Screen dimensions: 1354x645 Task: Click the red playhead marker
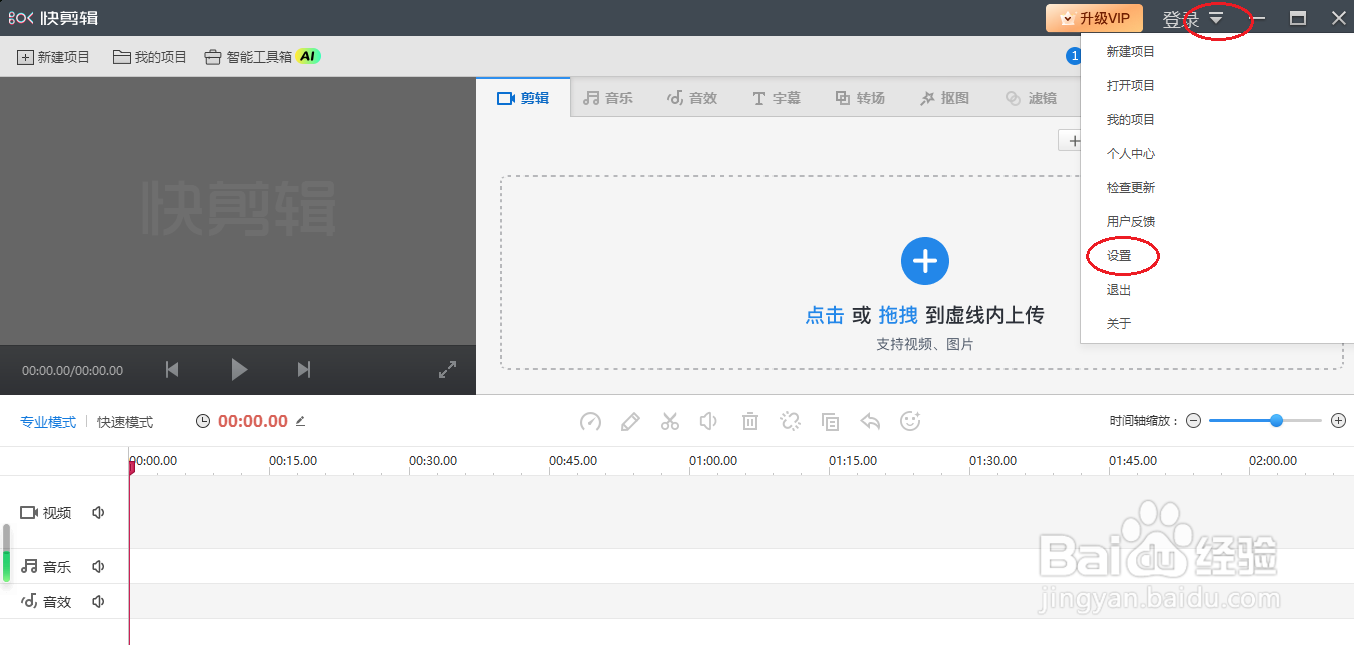coord(131,466)
